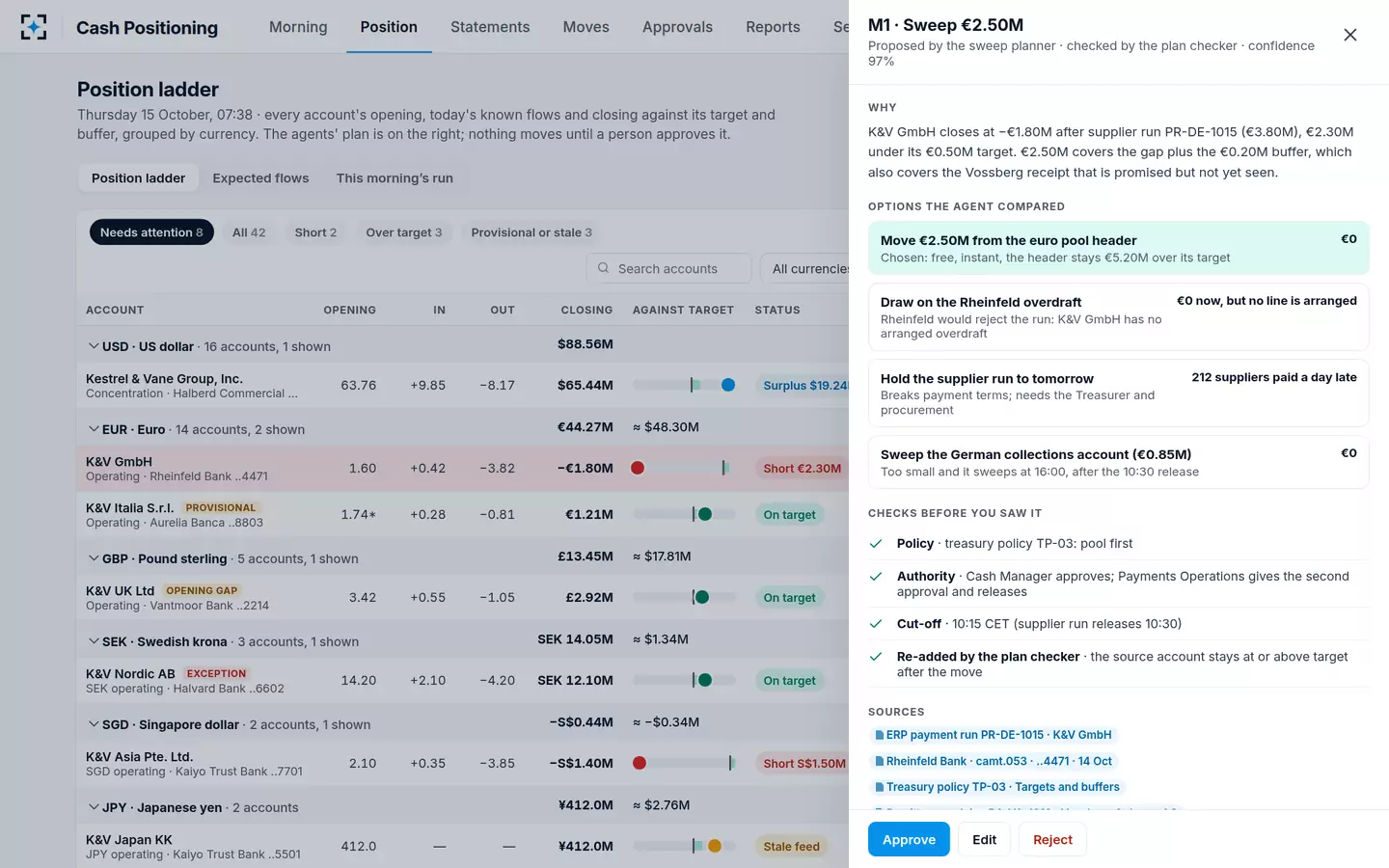Collapse the USD US dollar group

click(94, 346)
